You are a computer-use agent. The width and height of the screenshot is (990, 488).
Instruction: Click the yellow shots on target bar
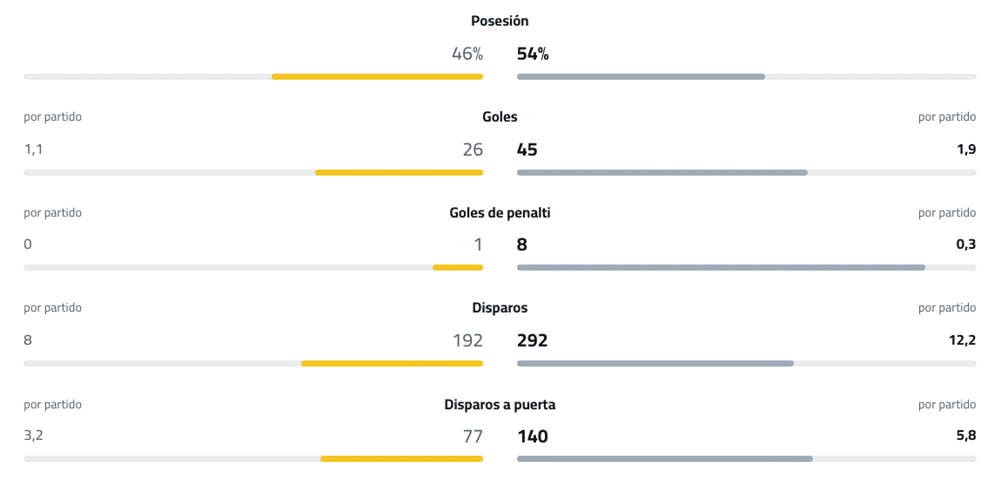401,459
